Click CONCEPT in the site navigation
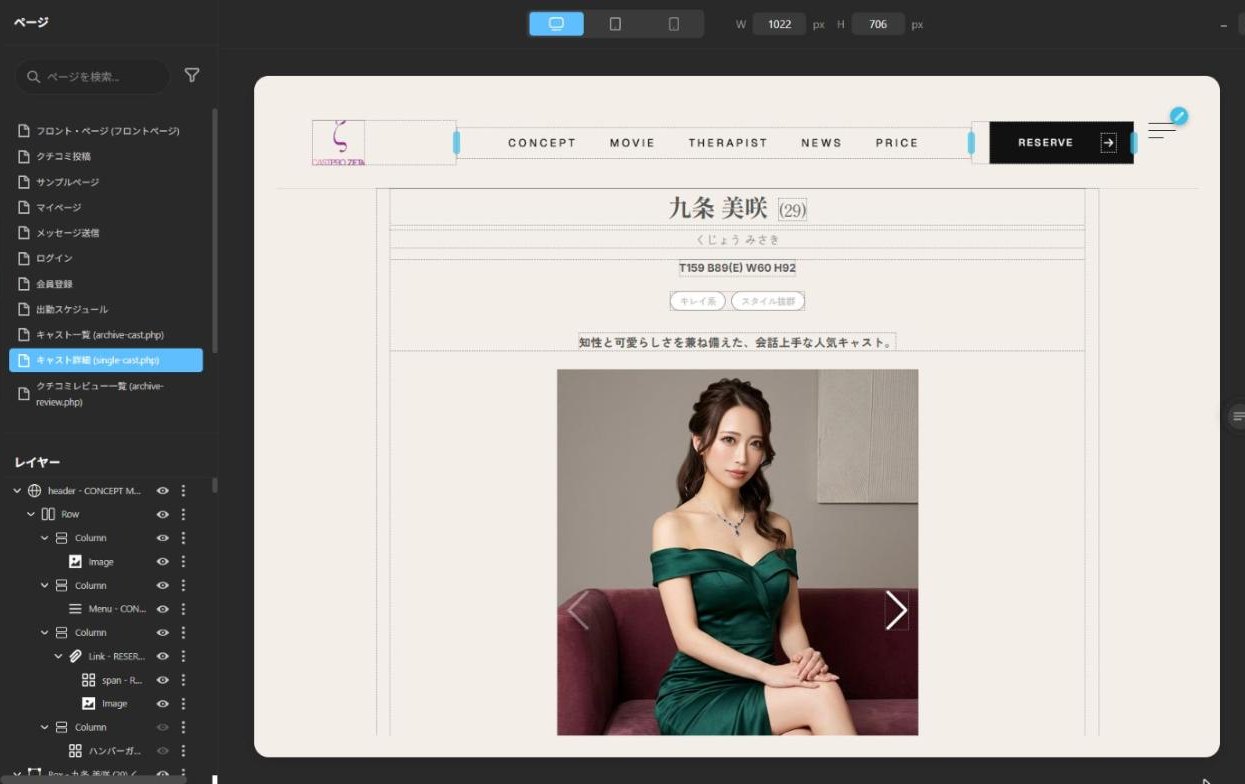 [x=542, y=143]
